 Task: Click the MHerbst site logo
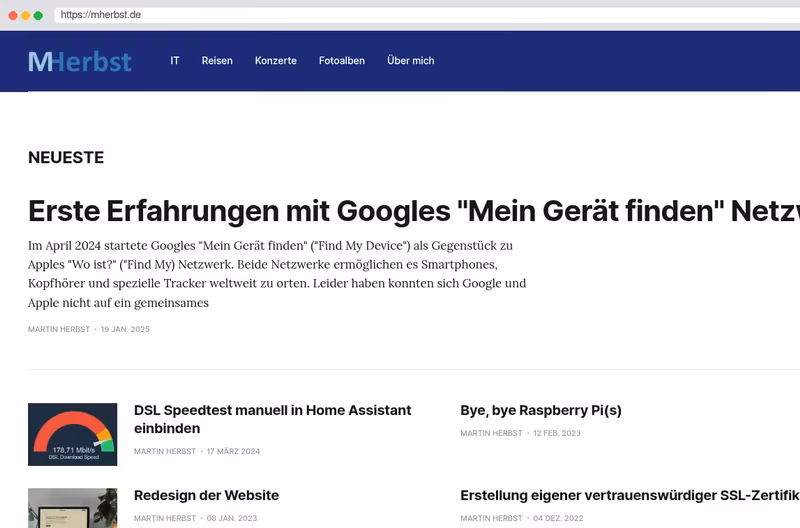[x=80, y=61]
